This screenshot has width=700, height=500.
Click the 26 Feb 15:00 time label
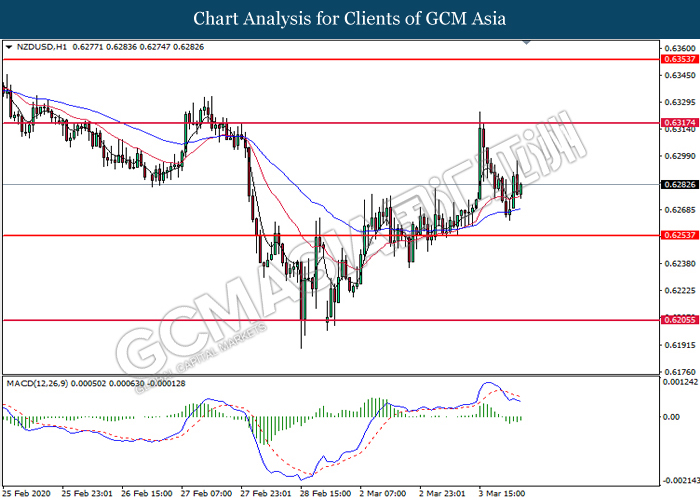(147, 493)
